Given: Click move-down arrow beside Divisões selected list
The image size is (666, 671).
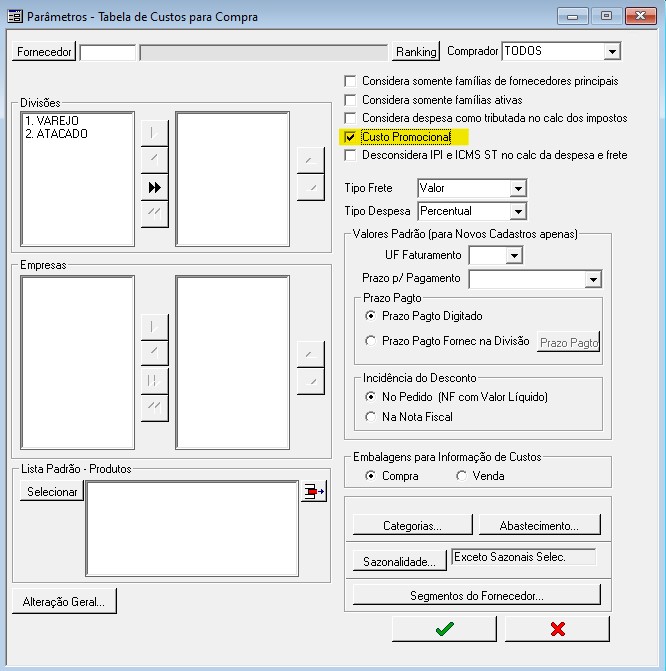Looking at the screenshot, I should point(311,187).
